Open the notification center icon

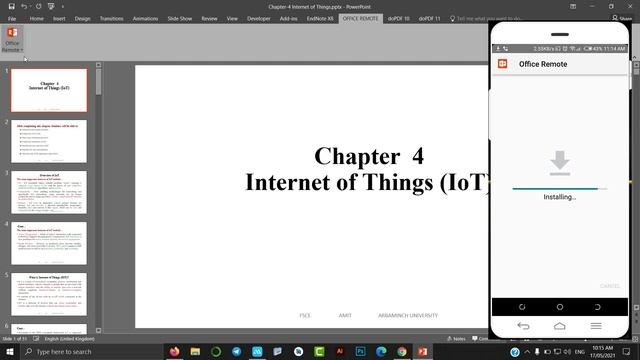(627, 351)
